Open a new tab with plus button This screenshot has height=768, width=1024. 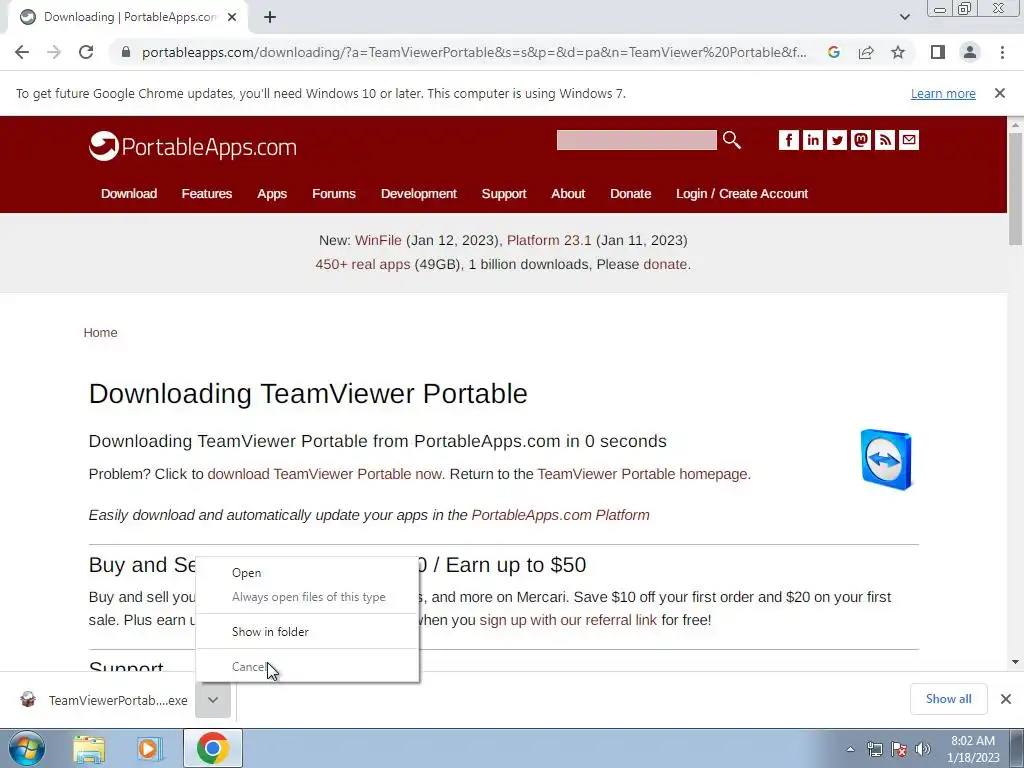270,17
